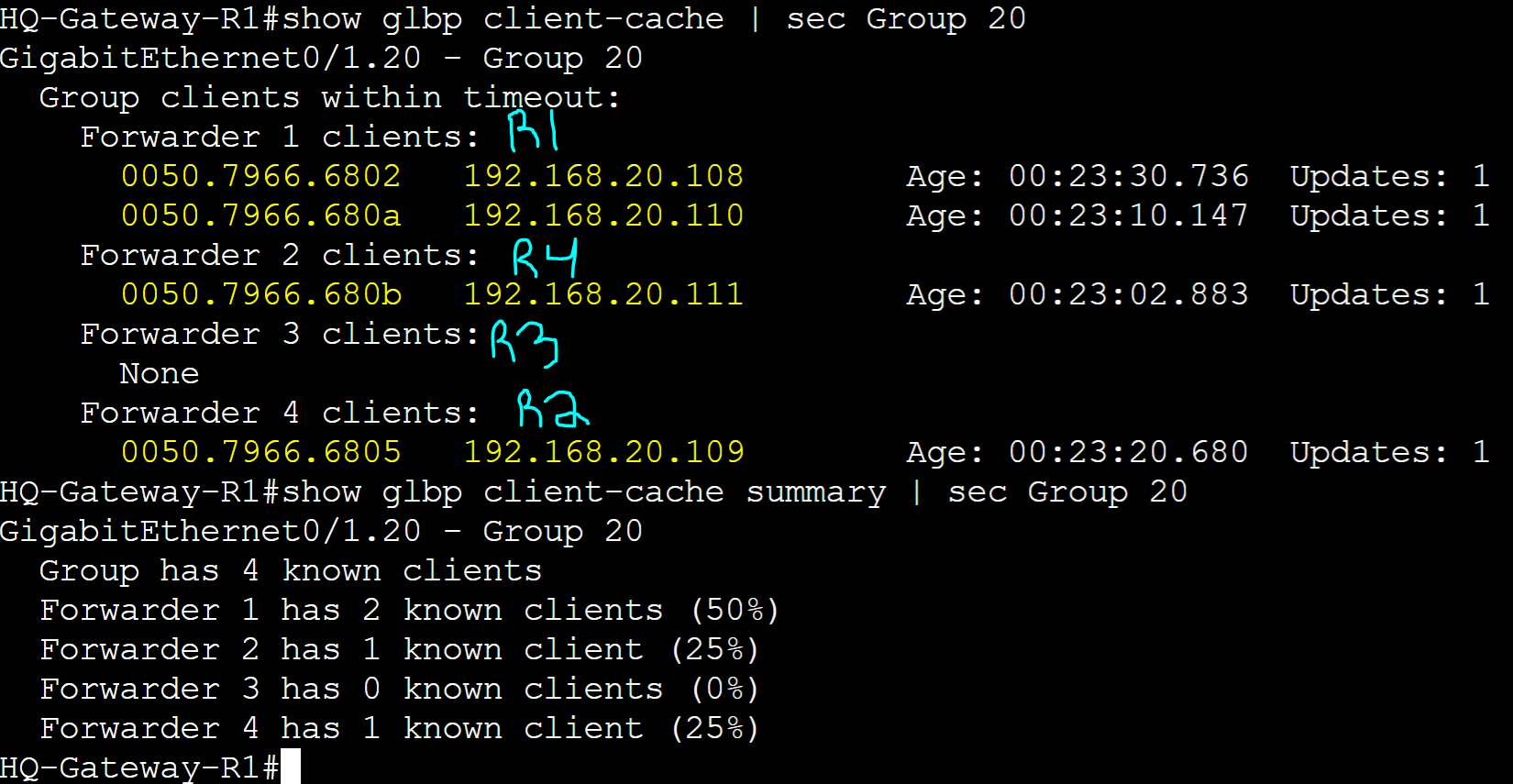The width and height of the screenshot is (1513, 784).
Task: Click the Forwarder 1 (50%) summary line
Action: (x=410, y=610)
